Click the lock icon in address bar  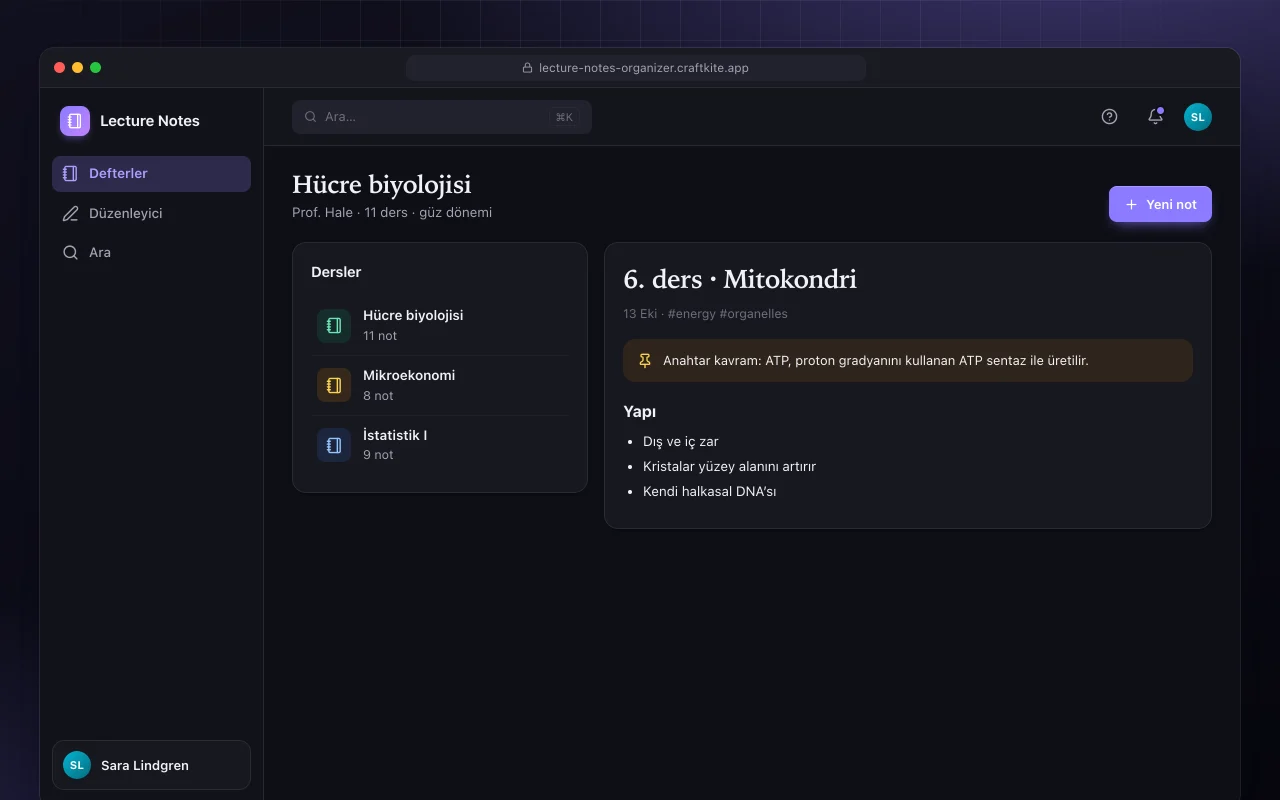click(x=528, y=68)
